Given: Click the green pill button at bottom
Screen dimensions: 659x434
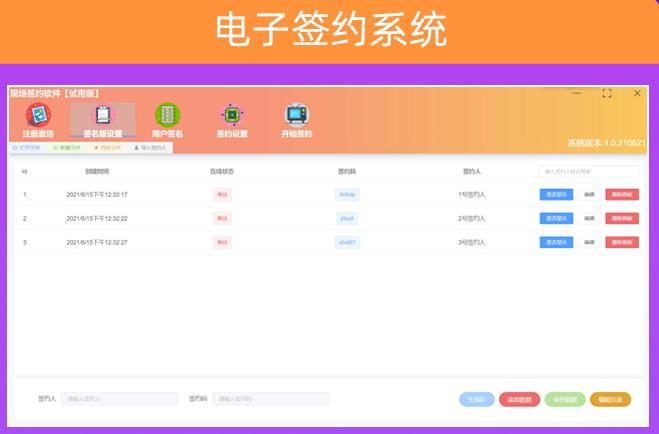Looking at the screenshot, I should click(565, 399).
